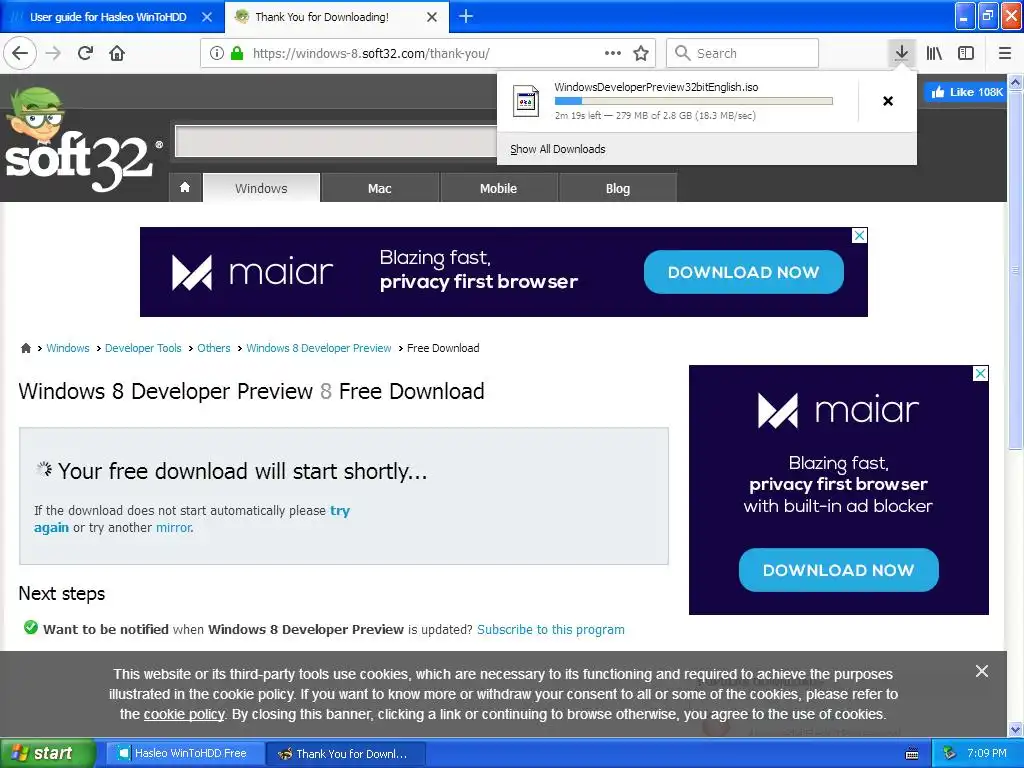Open the Windows category tab

tap(261, 188)
